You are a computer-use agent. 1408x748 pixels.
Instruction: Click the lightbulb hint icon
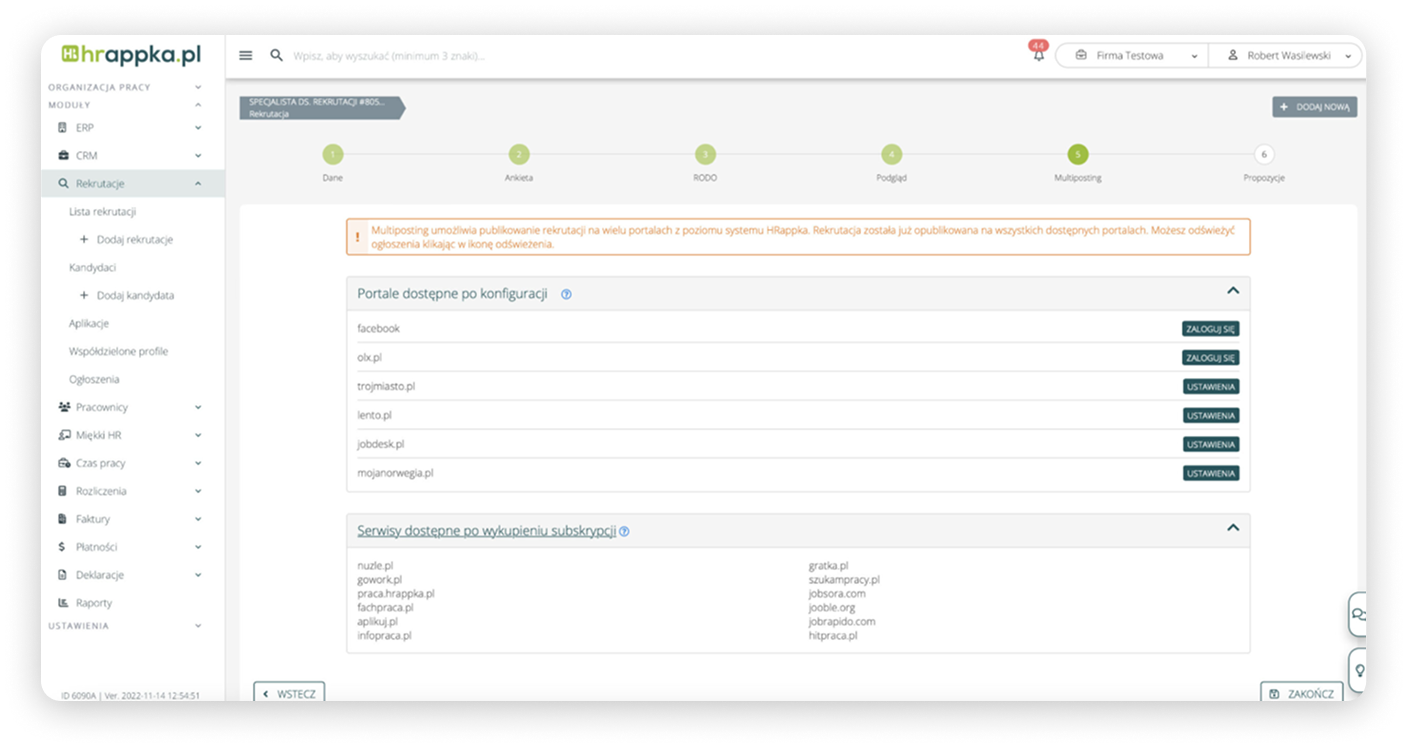[x=1358, y=669]
